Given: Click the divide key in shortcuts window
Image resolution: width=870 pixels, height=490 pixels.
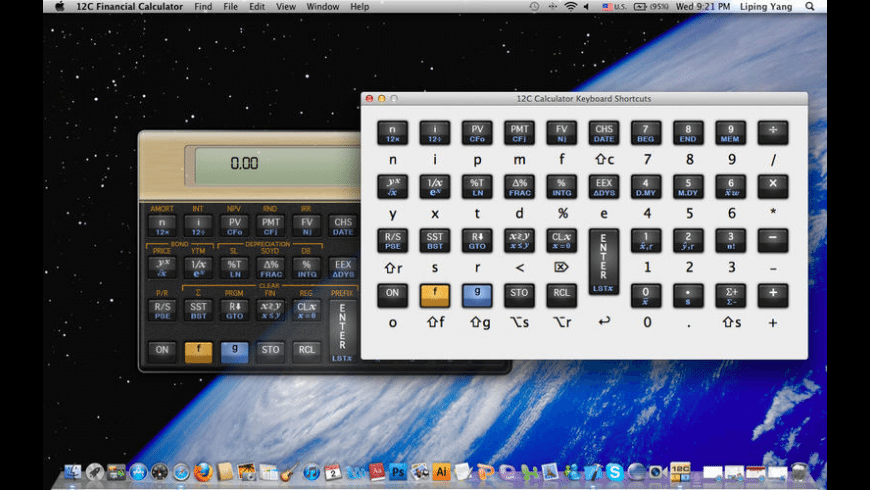Looking at the screenshot, I should click(x=773, y=133).
